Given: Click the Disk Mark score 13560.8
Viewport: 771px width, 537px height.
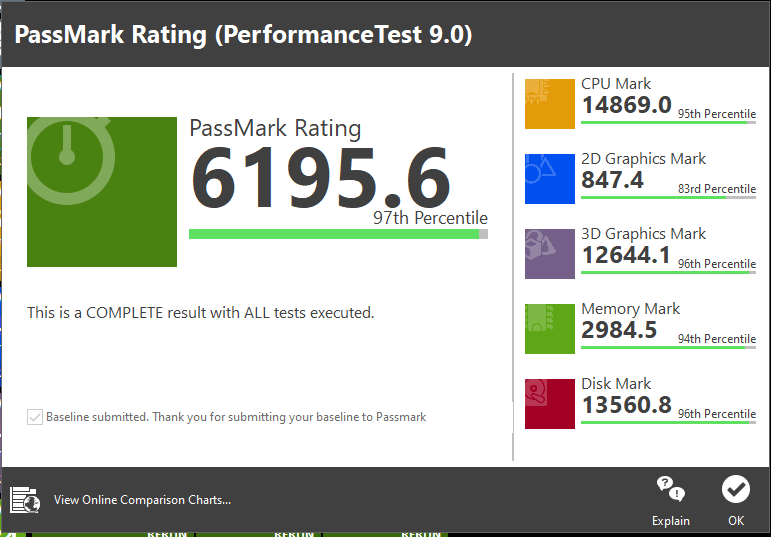Looking at the screenshot, I should pos(626,405).
